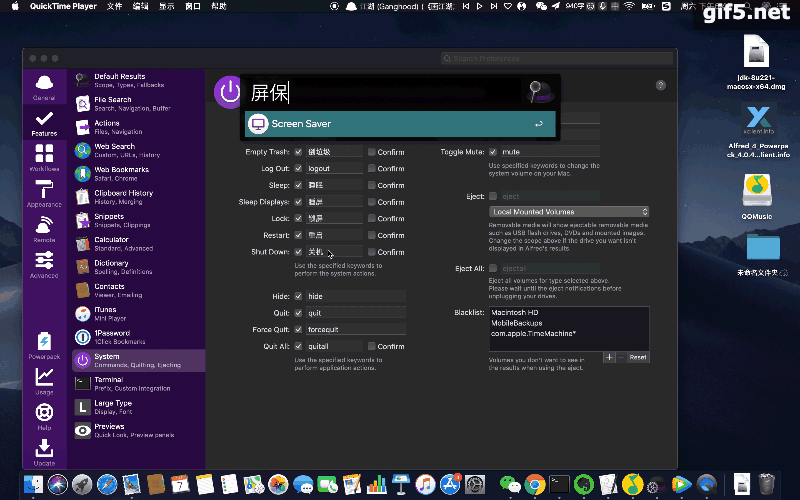The width and height of the screenshot is (800, 500).
Task: Open the 编辑 menu
Action: tap(140, 6)
